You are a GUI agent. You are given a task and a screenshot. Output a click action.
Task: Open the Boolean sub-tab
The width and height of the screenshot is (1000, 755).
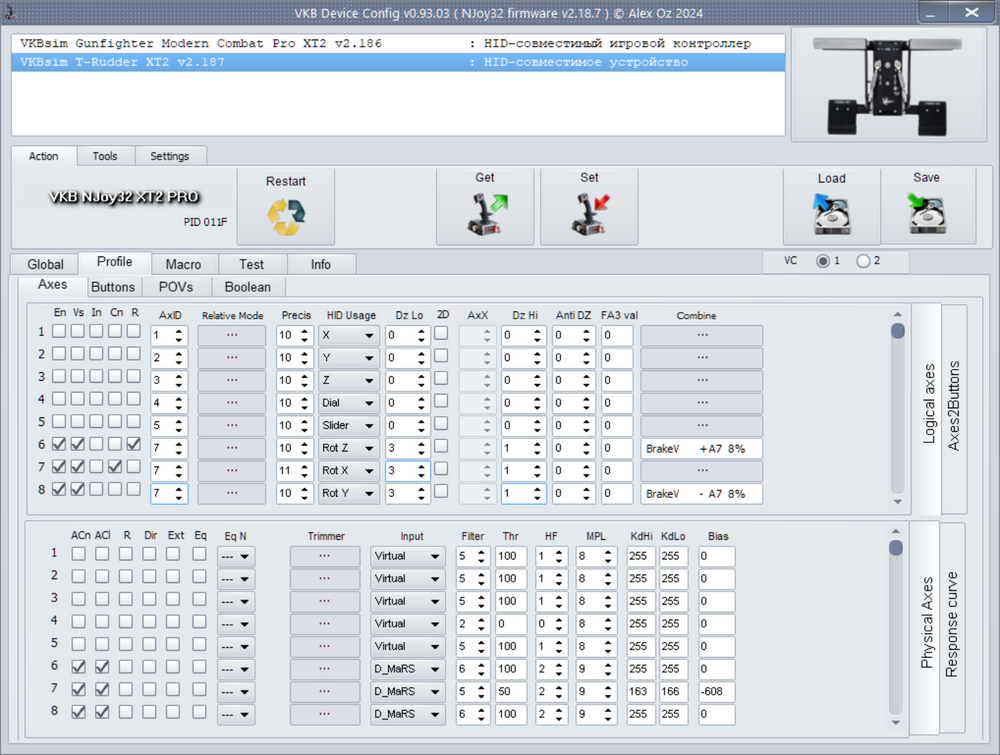[248, 287]
